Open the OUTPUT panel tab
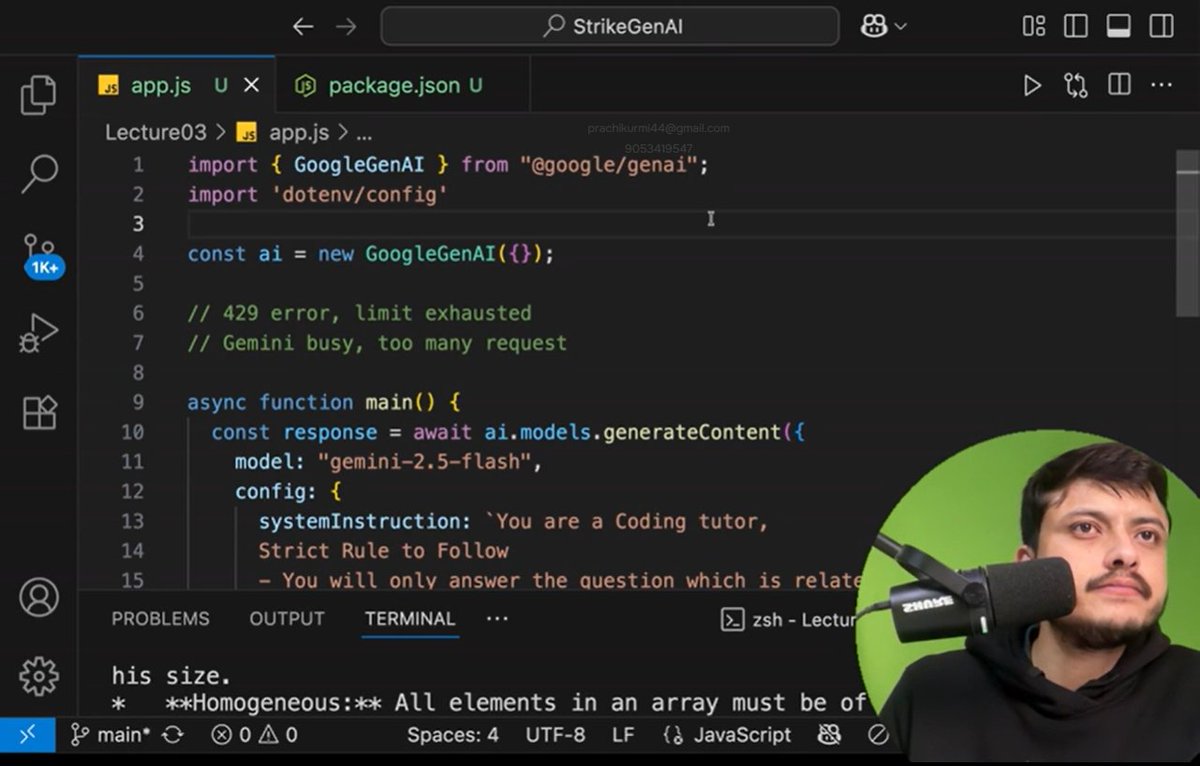 pos(287,619)
